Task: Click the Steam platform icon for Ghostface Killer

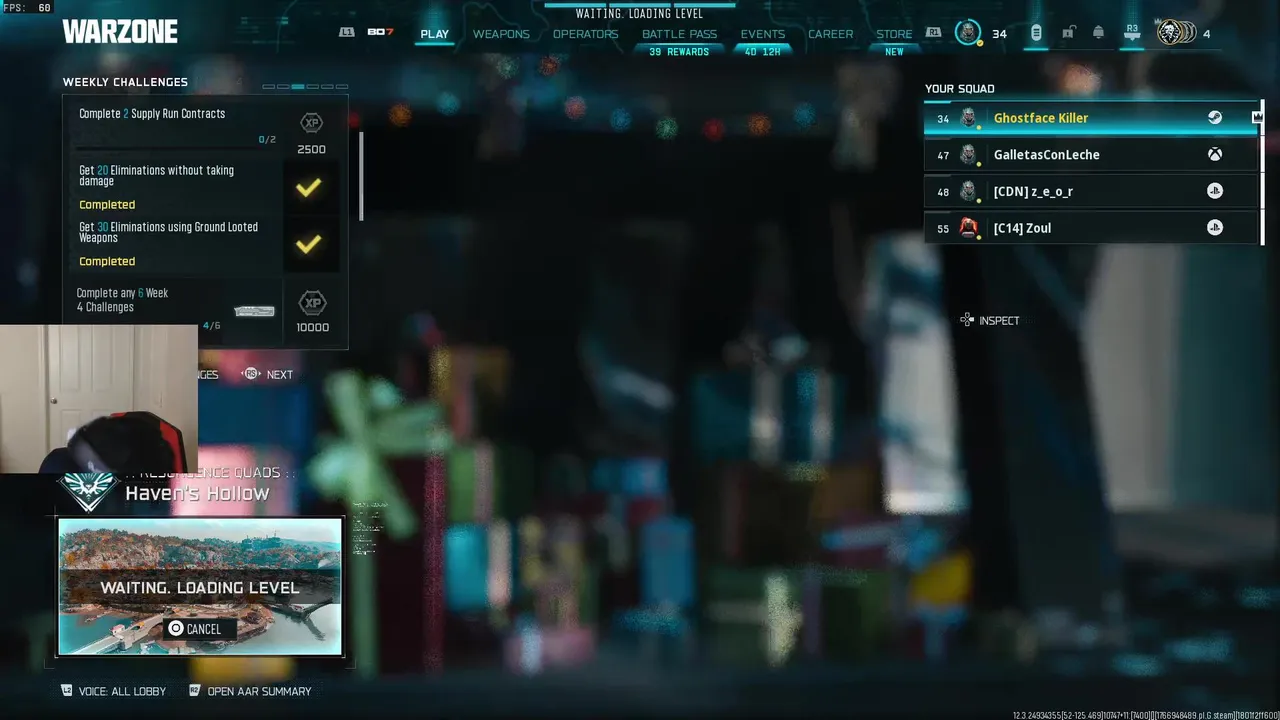Action: pos(1214,118)
